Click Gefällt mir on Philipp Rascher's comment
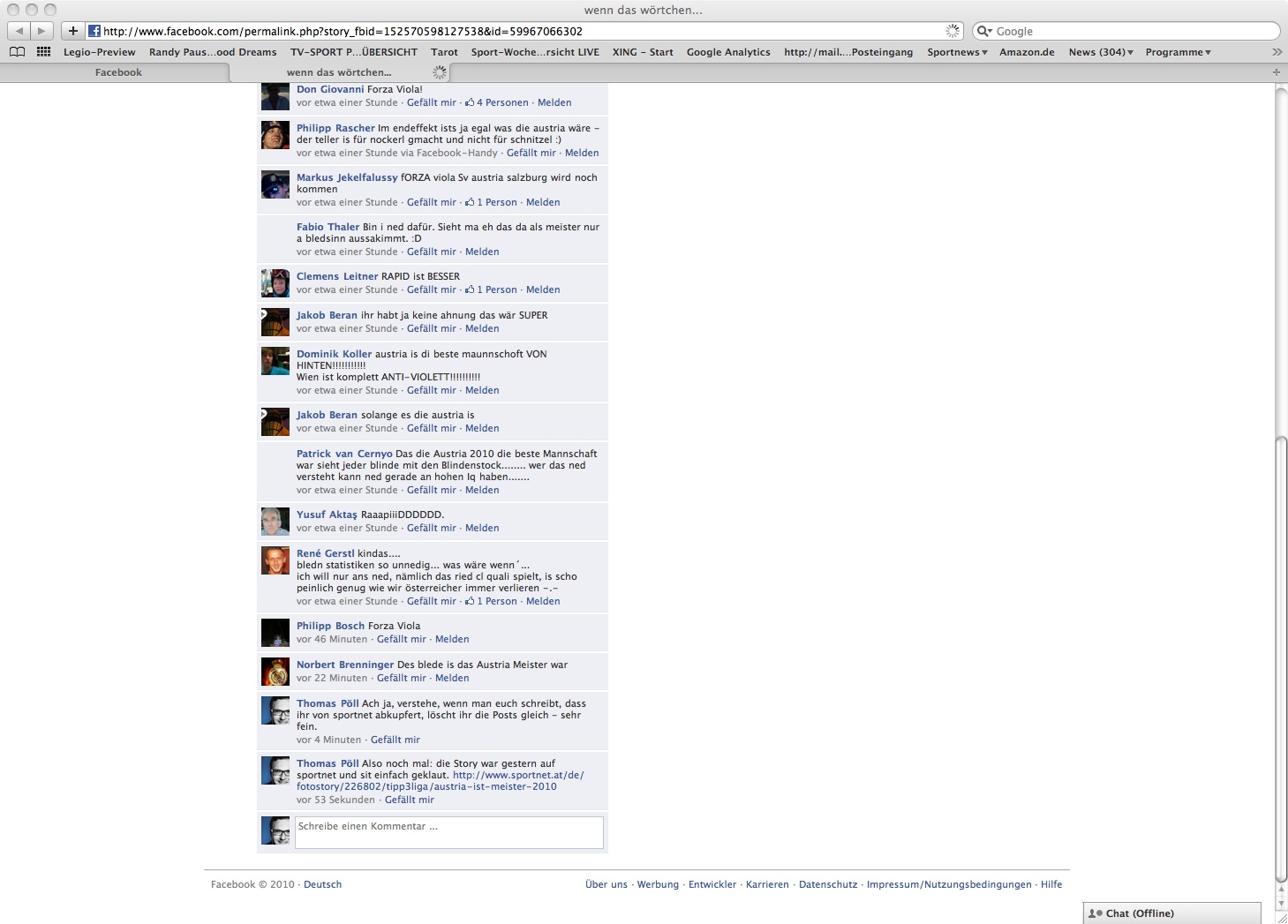 (x=531, y=153)
